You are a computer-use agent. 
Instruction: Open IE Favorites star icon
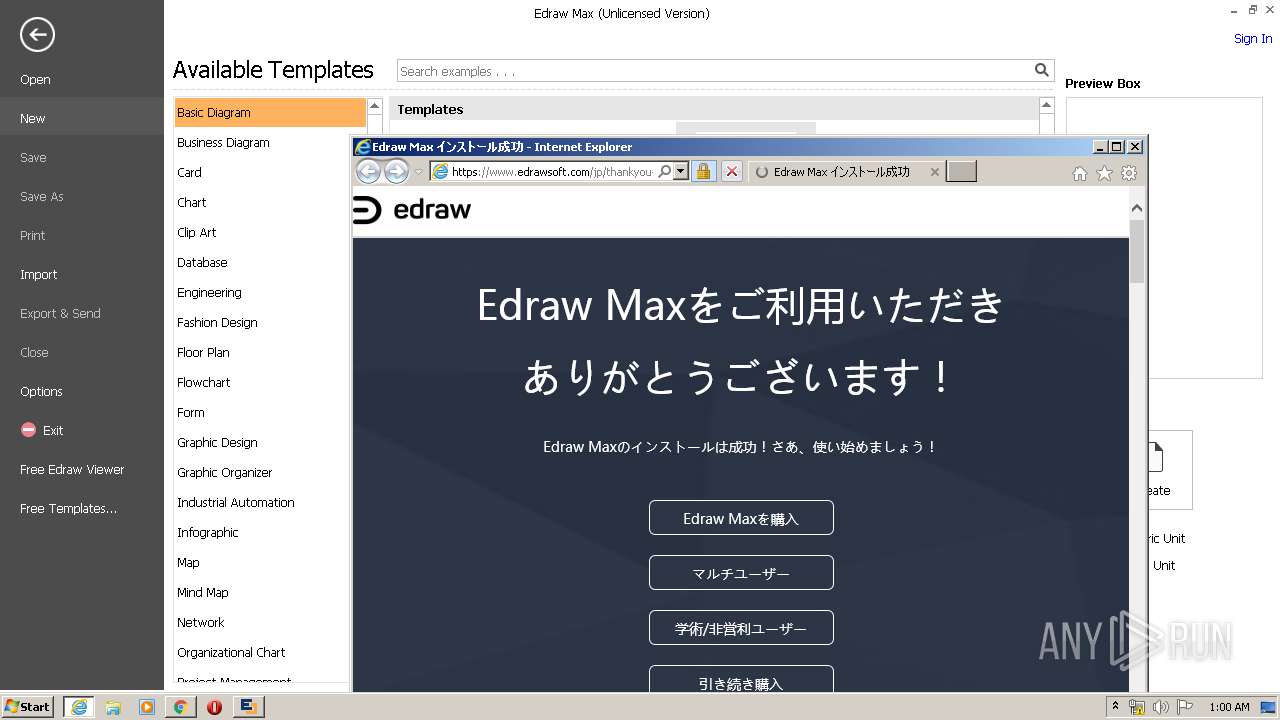point(1104,173)
